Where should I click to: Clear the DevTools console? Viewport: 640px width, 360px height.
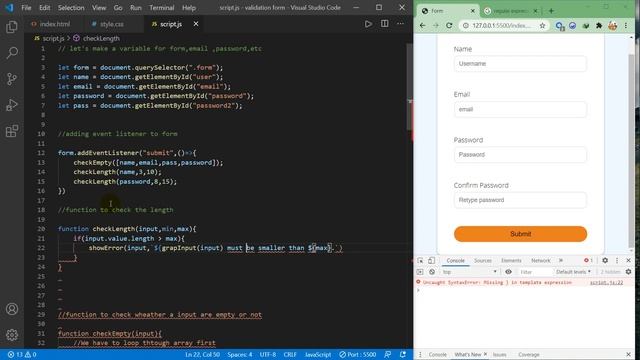(x=432, y=272)
